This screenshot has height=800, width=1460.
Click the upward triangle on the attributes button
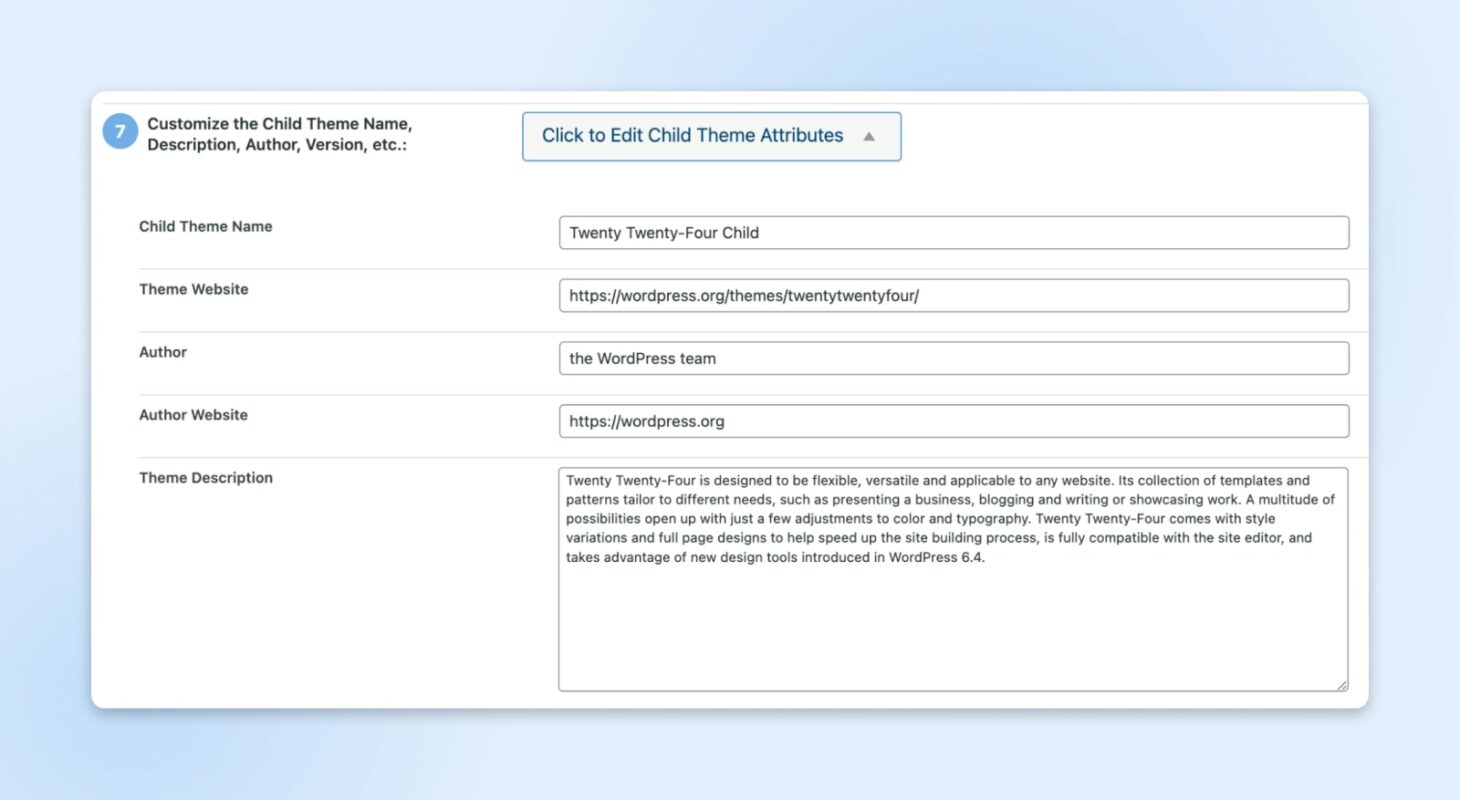tap(868, 136)
